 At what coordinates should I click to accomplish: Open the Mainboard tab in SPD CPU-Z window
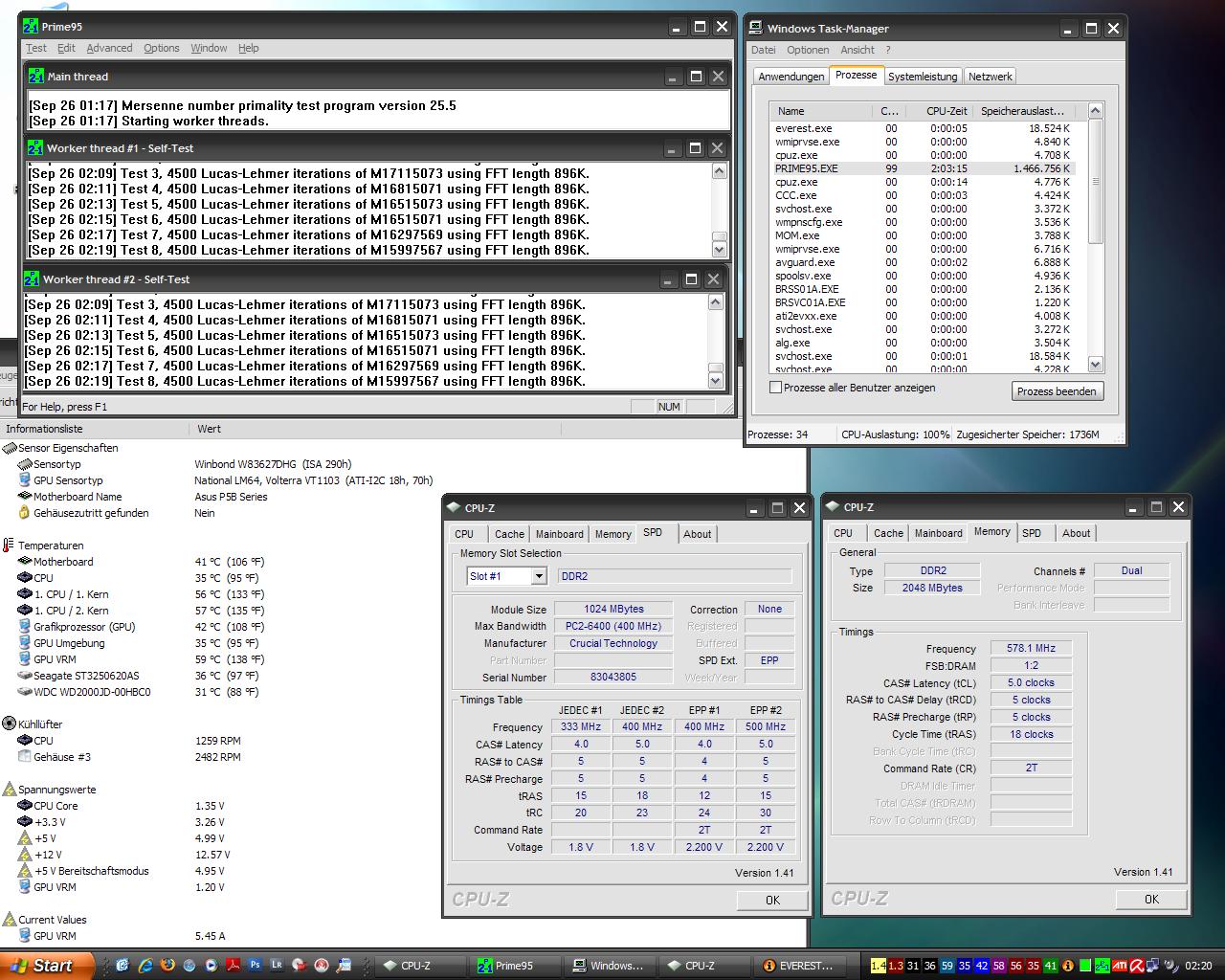(x=560, y=534)
